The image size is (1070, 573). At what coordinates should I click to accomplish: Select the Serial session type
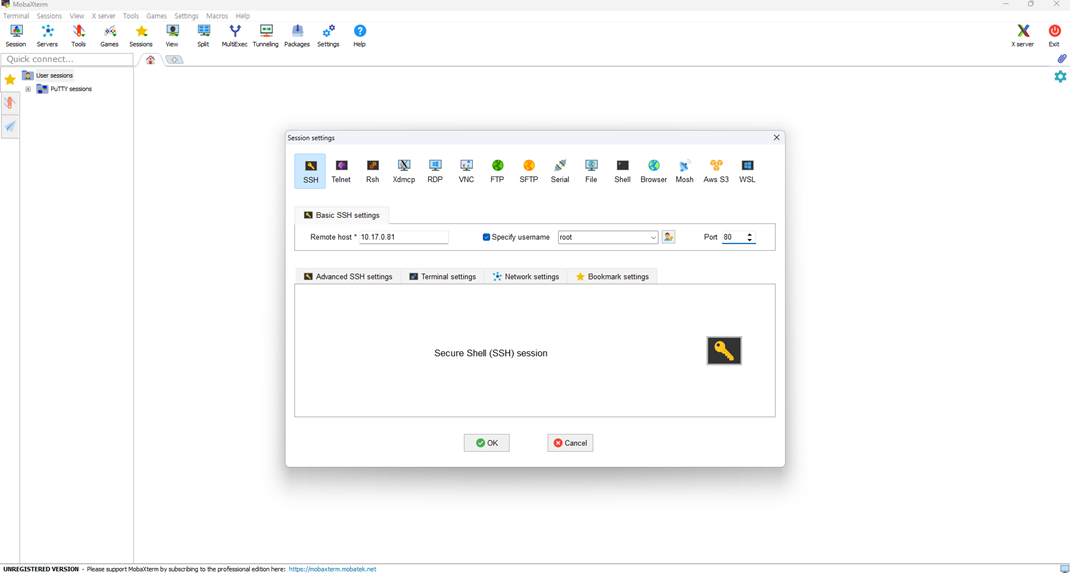point(560,171)
